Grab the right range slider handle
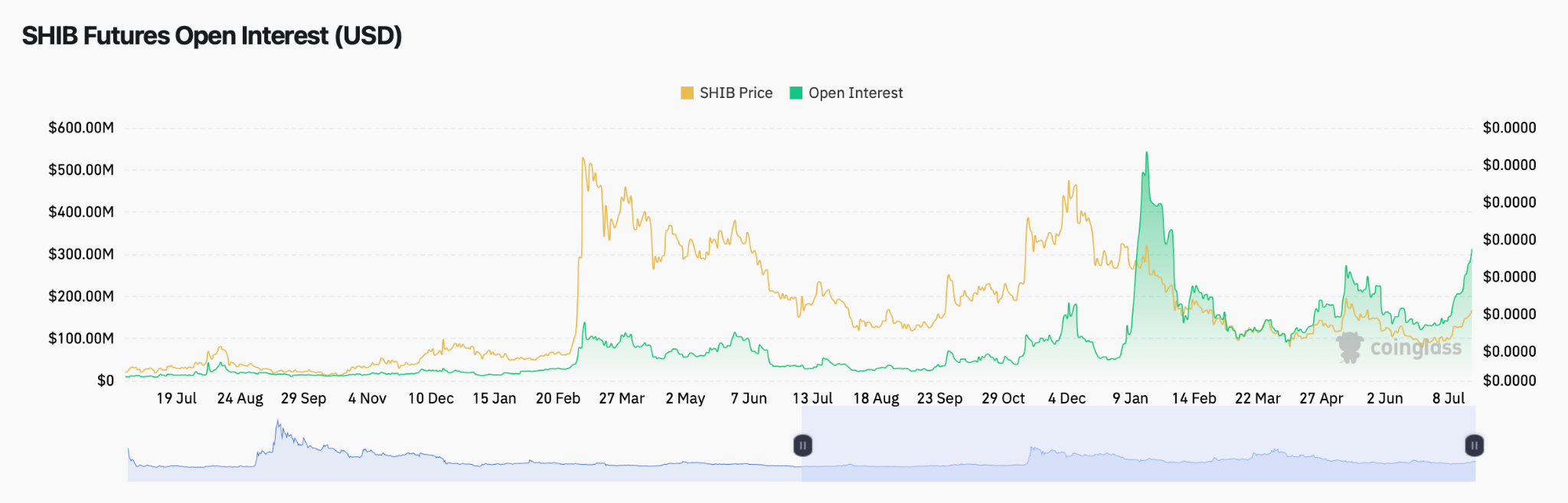 tap(1474, 445)
